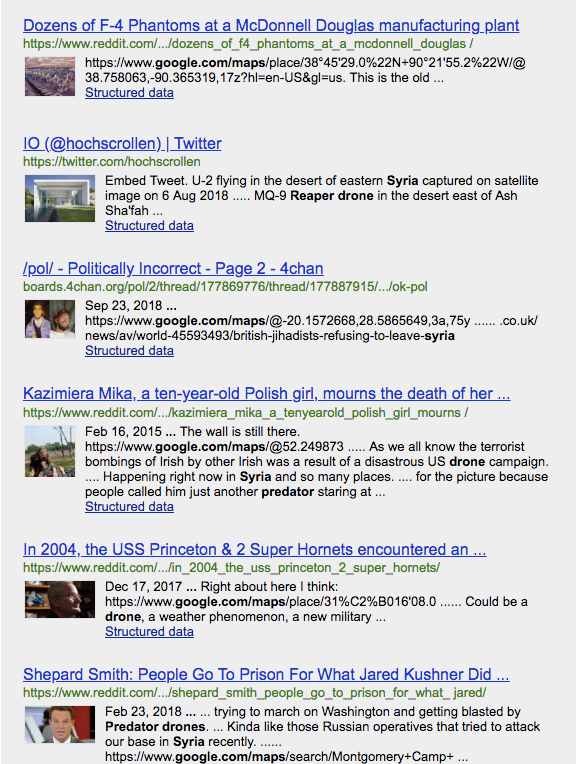Open the F-4 Phantoms McDonnell Douglas result title
The height and width of the screenshot is (764, 576).
pyautogui.click(x=271, y=25)
